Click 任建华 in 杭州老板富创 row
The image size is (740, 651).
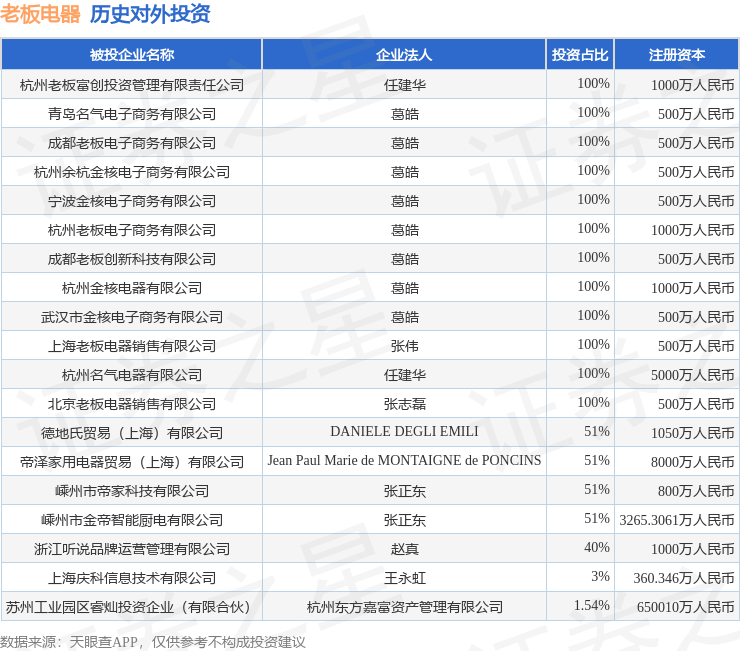point(404,85)
